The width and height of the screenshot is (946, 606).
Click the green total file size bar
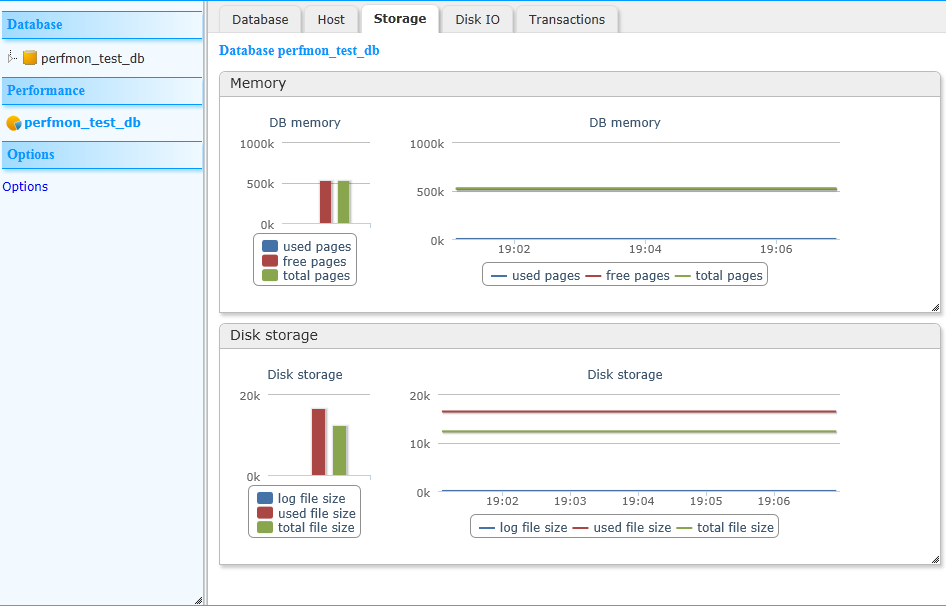[x=340, y=451]
